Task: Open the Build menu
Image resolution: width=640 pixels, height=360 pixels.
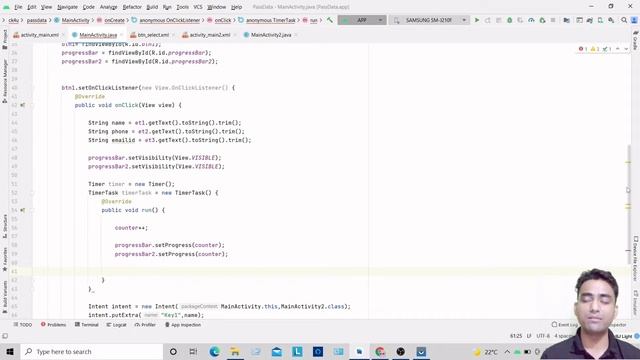Action: 152,7
